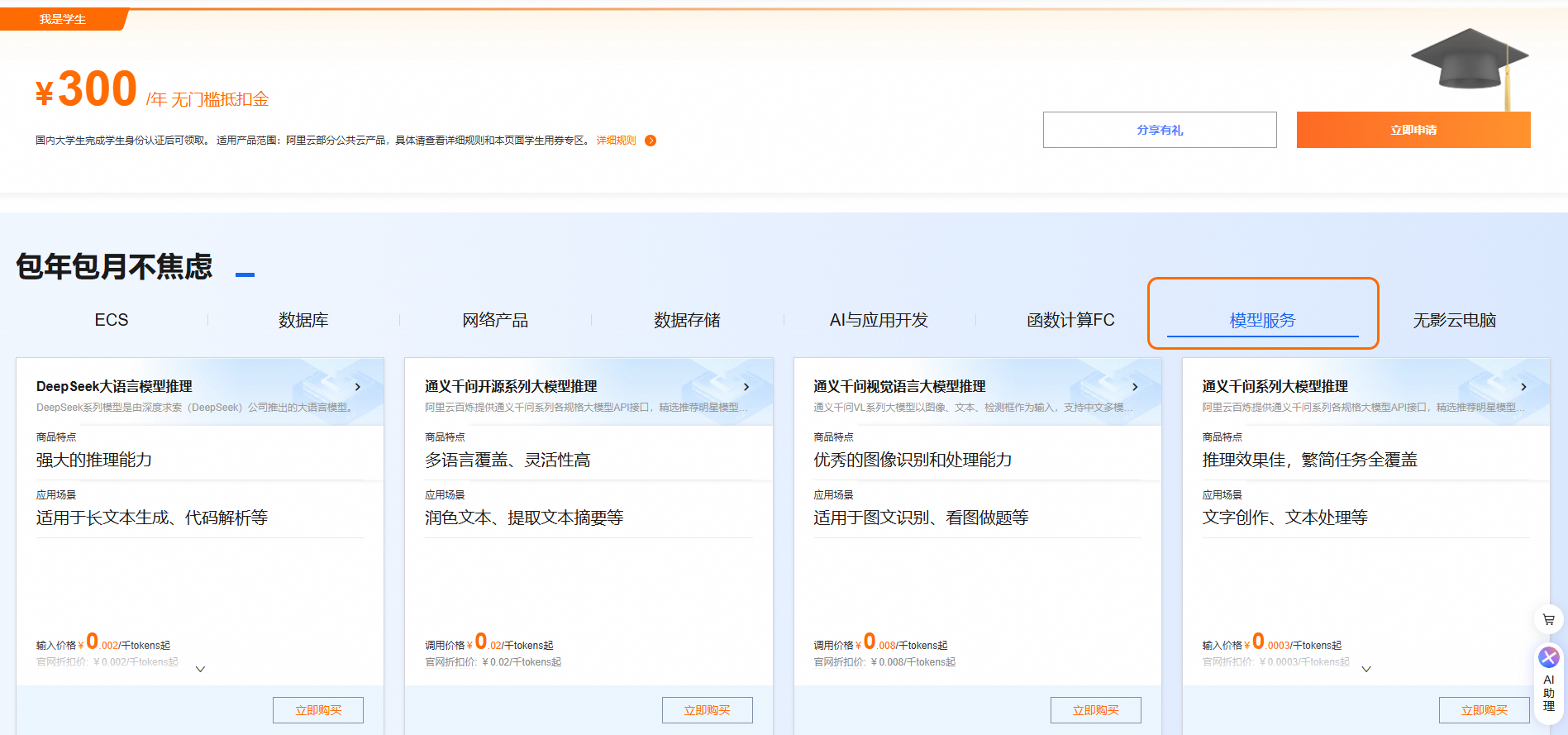Click the DeepSeek 0.002/千tokens起 input price
The image size is (1568, 735).
click(103, 642)
